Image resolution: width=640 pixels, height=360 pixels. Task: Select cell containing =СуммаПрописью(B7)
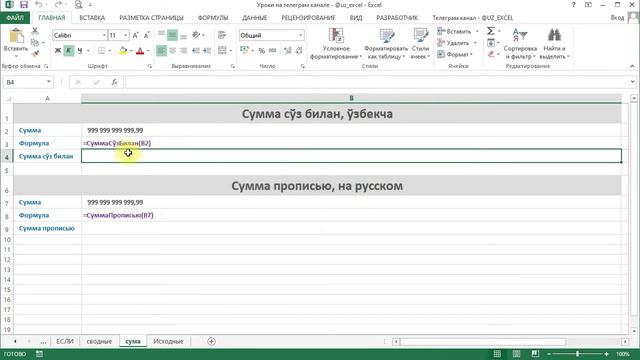[x=351, y=215]
